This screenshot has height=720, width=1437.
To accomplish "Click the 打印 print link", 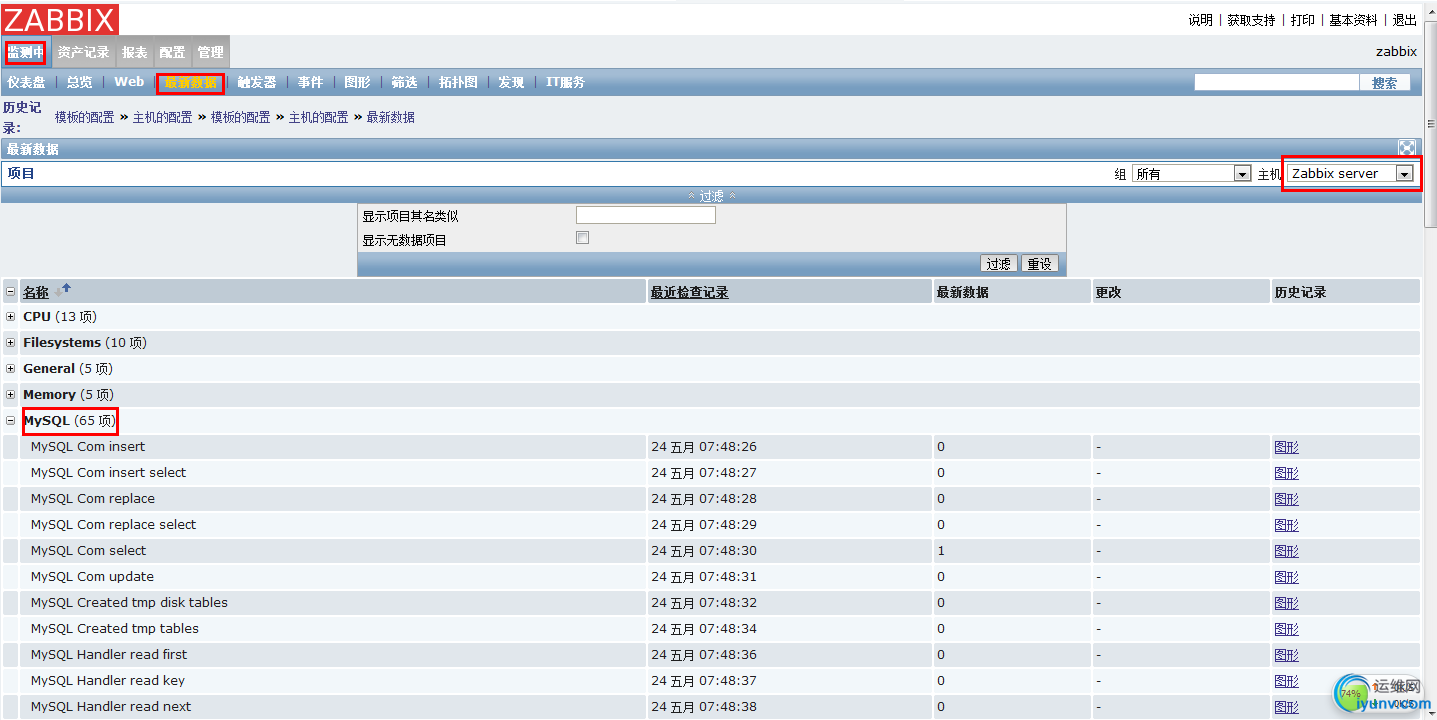I will (x=1302, y=20).
